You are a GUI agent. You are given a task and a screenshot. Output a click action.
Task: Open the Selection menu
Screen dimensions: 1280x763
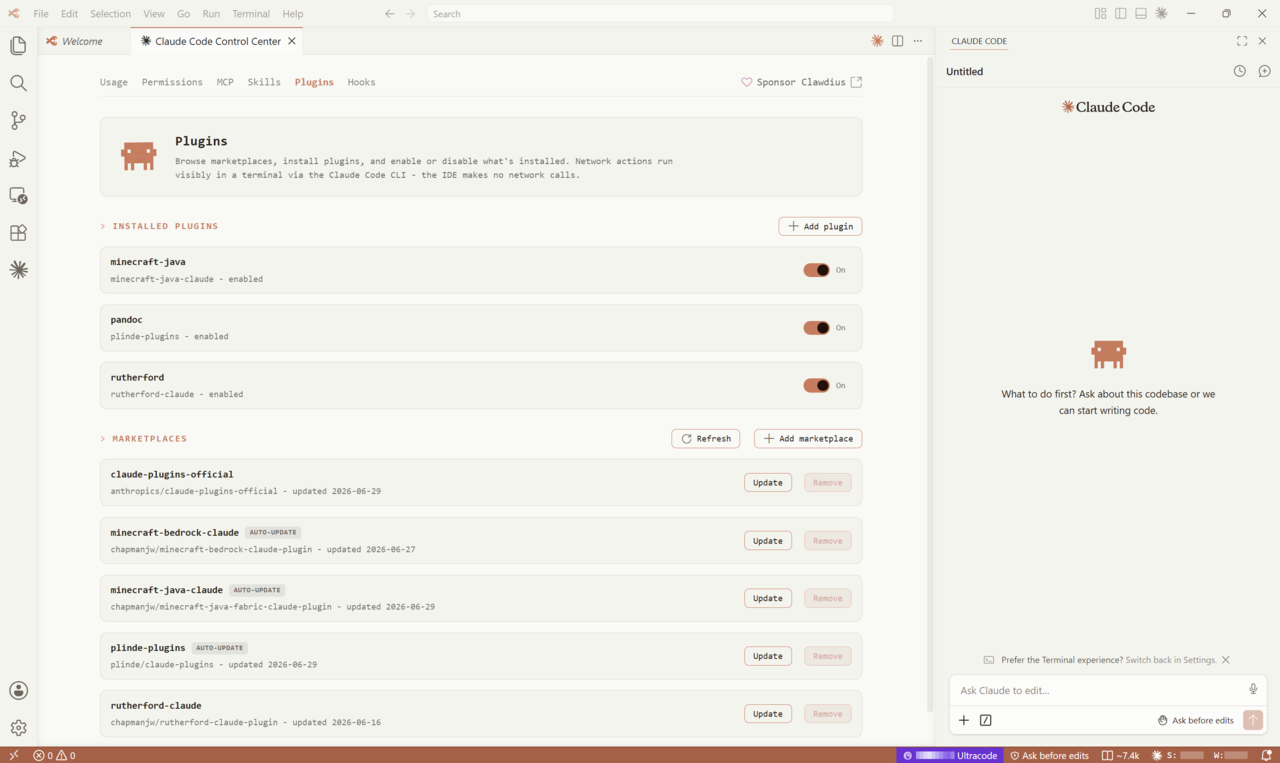[x=110, y=14]
